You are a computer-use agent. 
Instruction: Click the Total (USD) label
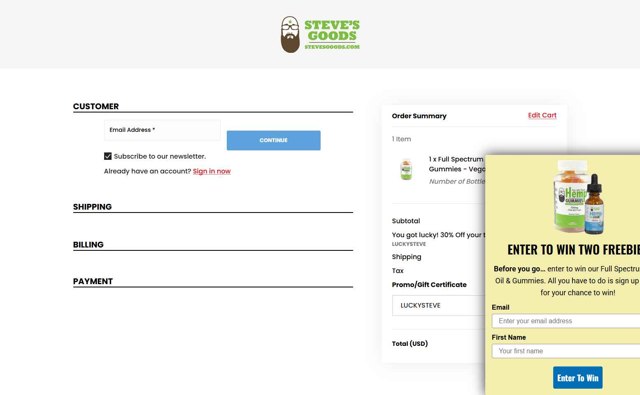[x=410, y=344]
